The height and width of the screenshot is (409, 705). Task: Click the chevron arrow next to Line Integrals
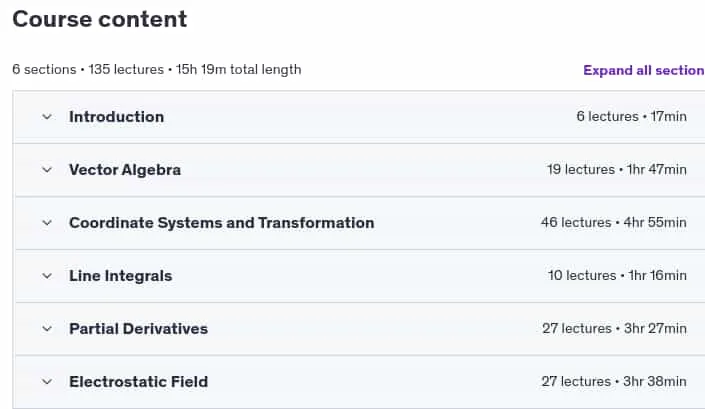point(47,276)
